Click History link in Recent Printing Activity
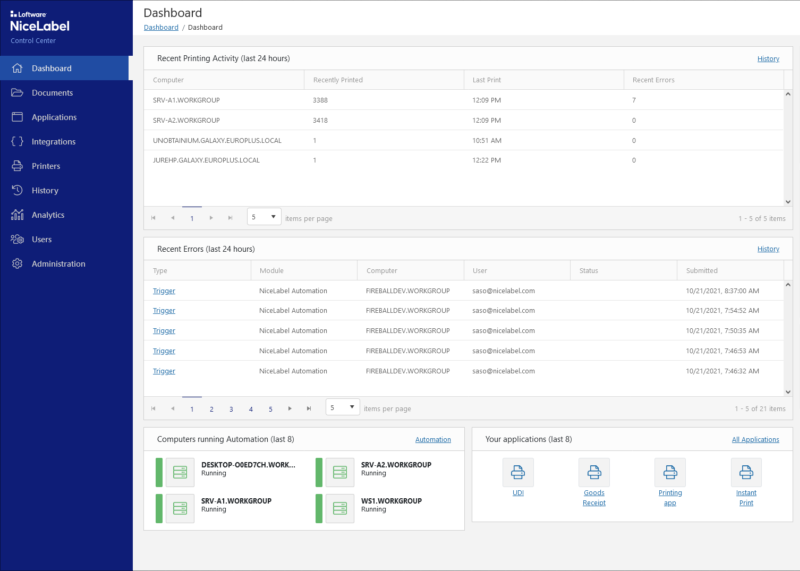800x571 pixels. click(767, 59)
